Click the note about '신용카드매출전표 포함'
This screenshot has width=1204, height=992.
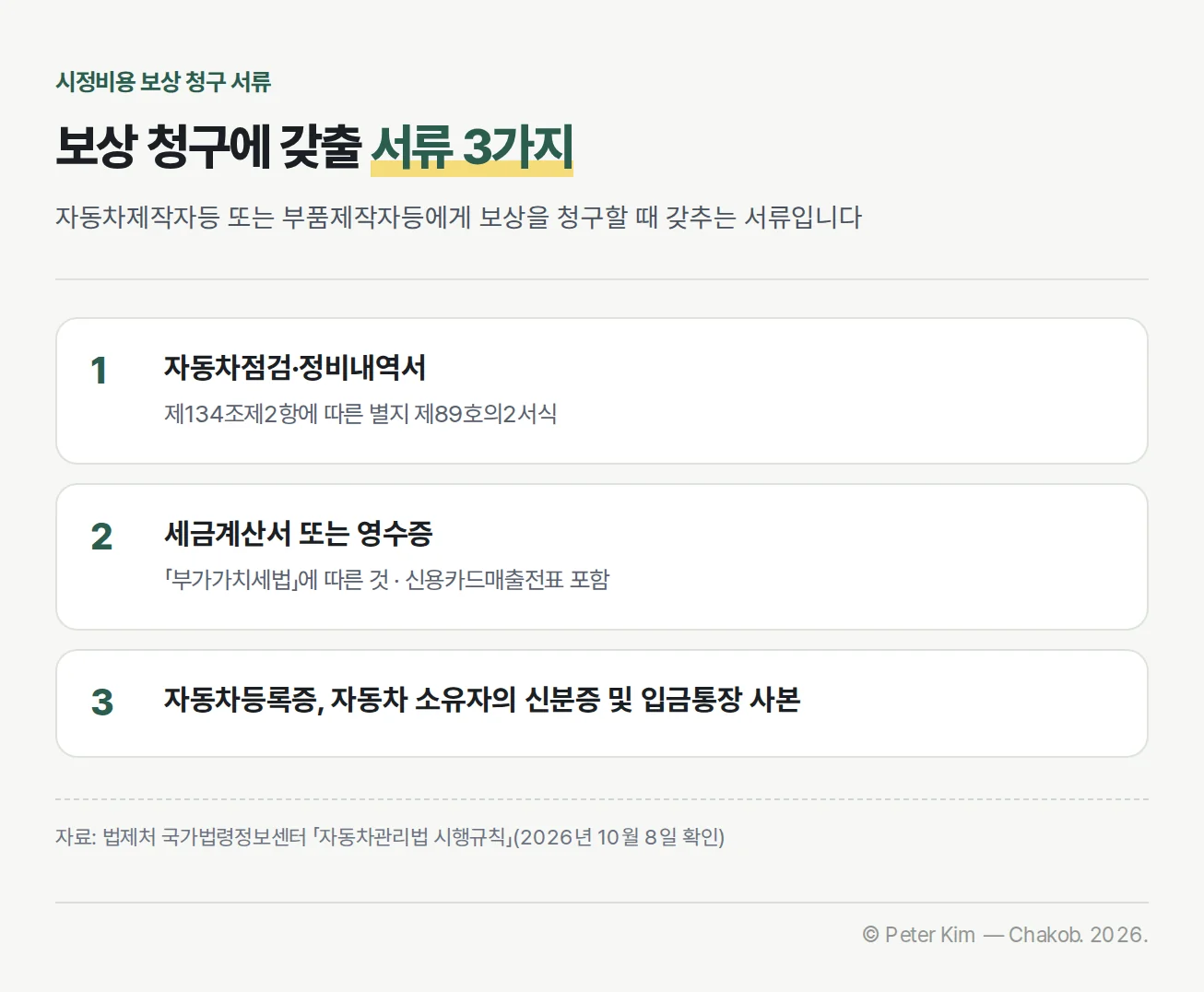coord(387,580)
